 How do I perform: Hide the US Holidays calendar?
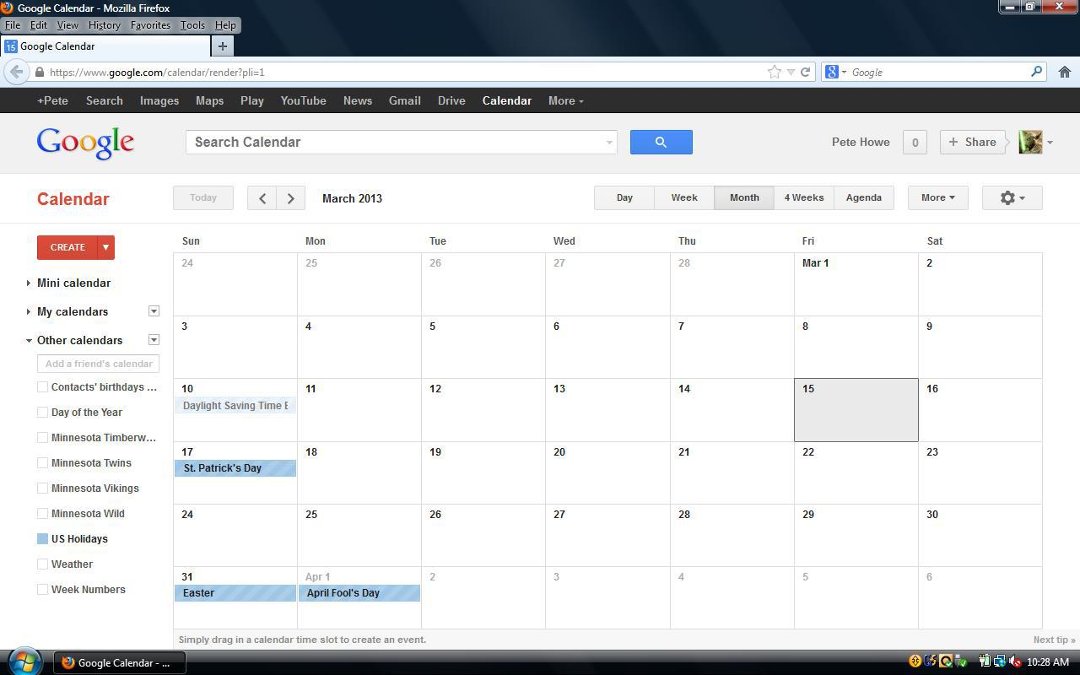coord(43,539)
